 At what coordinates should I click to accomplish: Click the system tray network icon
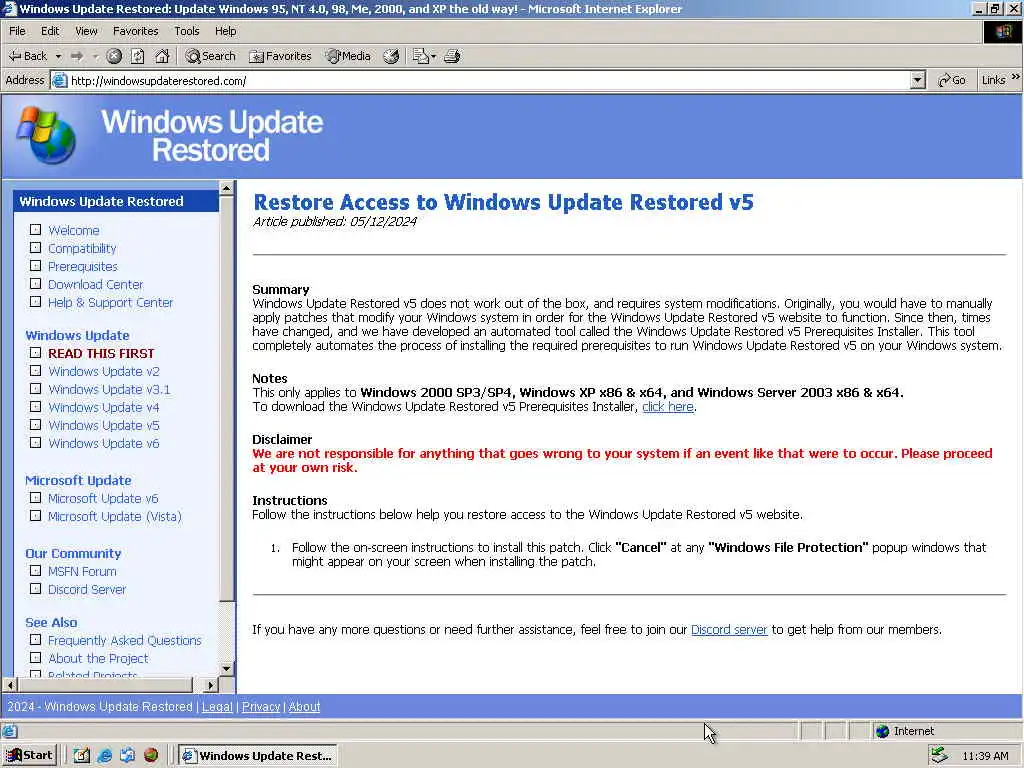[939, 756]
